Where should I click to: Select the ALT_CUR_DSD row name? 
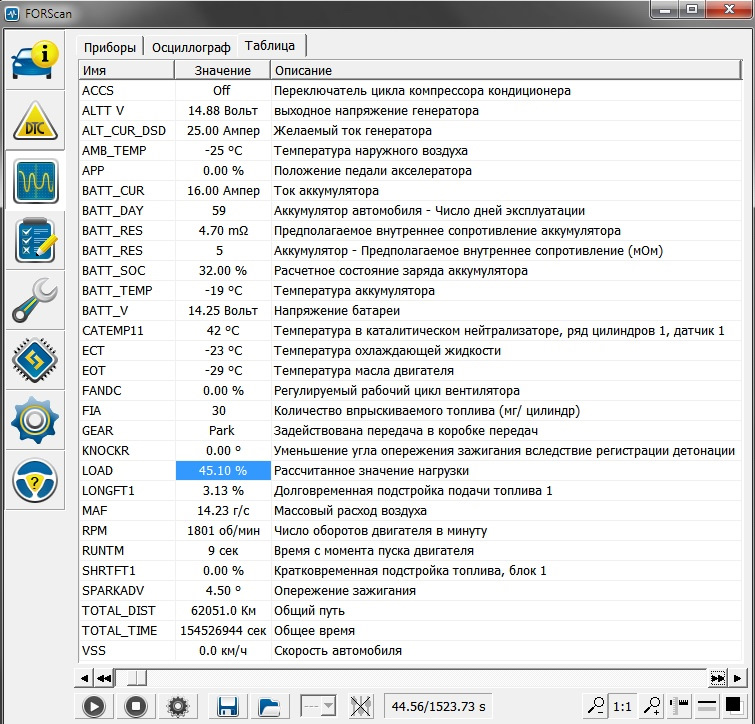pos(124,130)
